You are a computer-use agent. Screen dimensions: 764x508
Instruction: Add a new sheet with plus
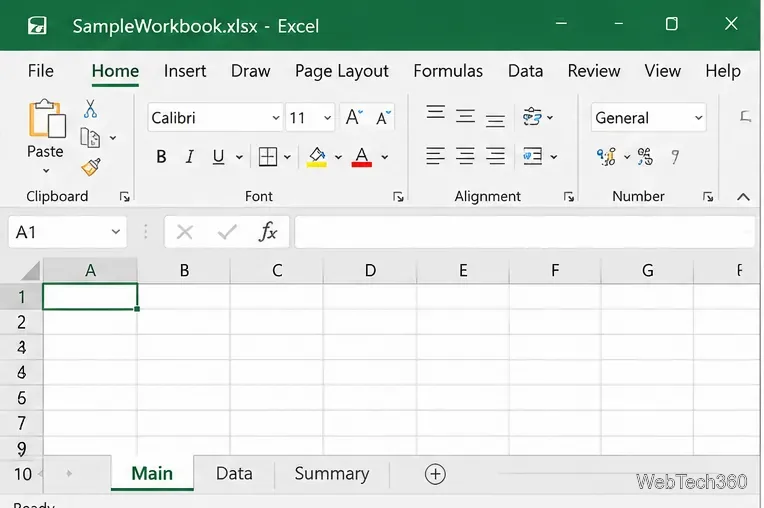tap(435, 474)
